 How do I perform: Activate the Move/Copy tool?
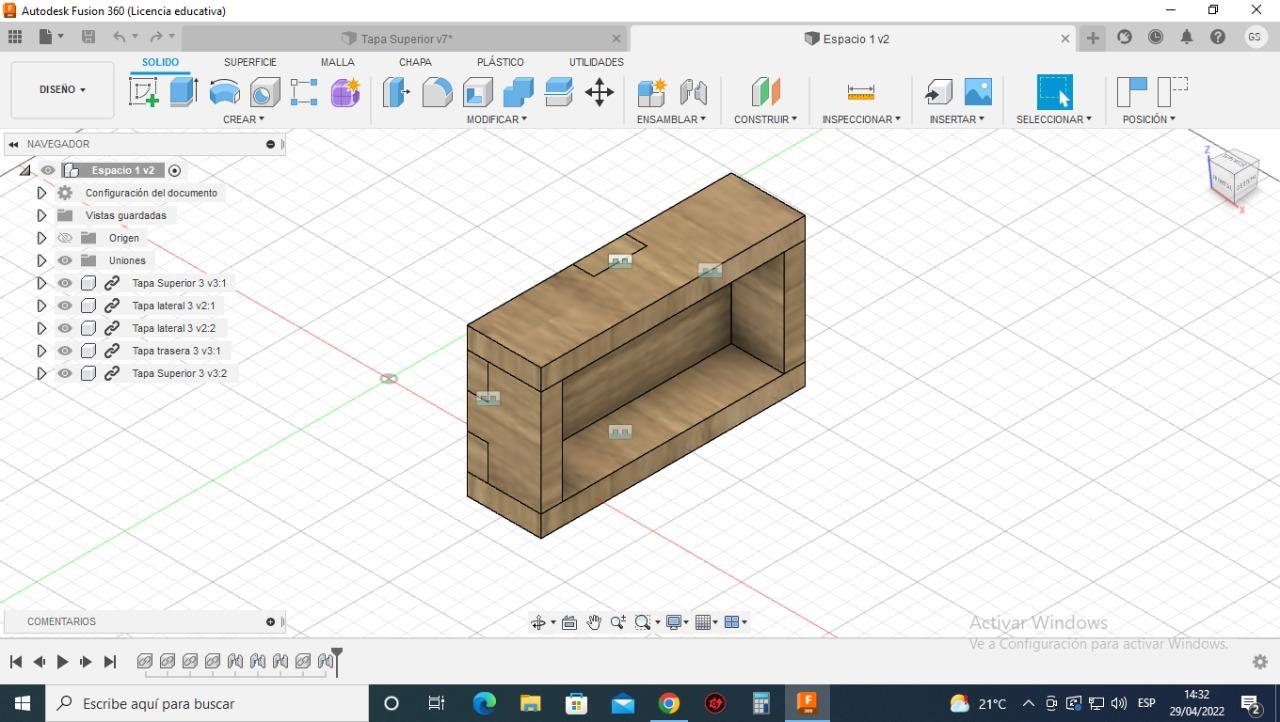point(599,92)
